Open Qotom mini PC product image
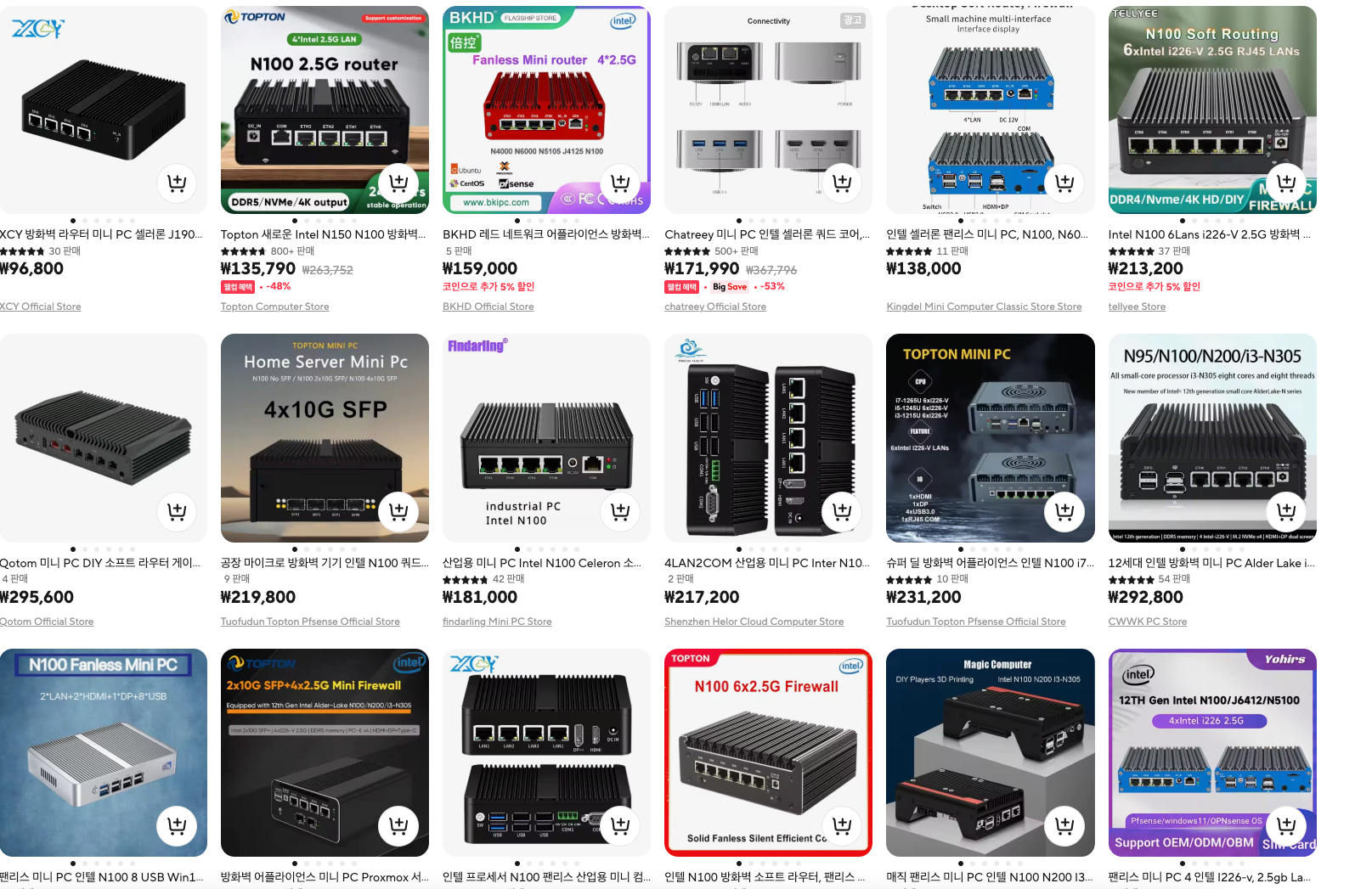The image size is (1372, 889). tap(104, 438)
